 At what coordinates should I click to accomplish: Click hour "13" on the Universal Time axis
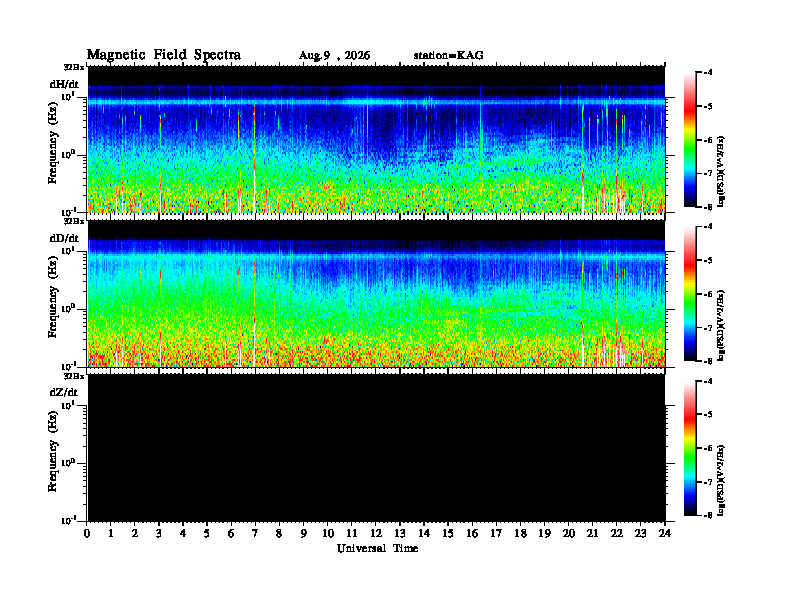coord(400,533)
